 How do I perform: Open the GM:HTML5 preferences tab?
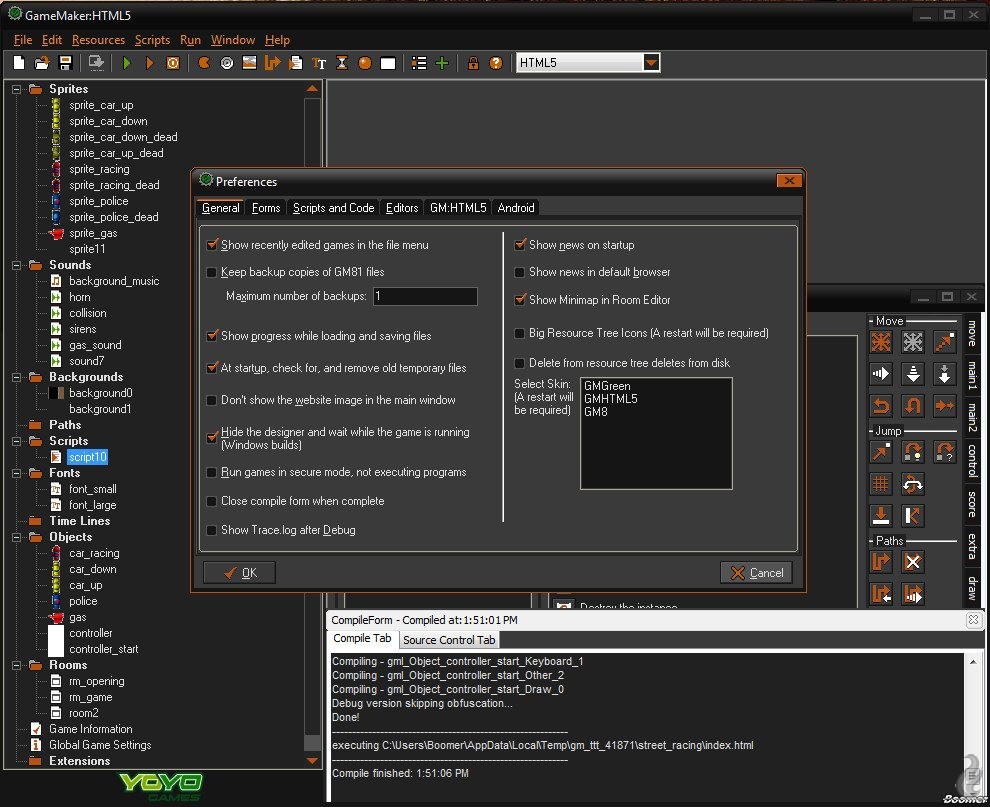458,208
